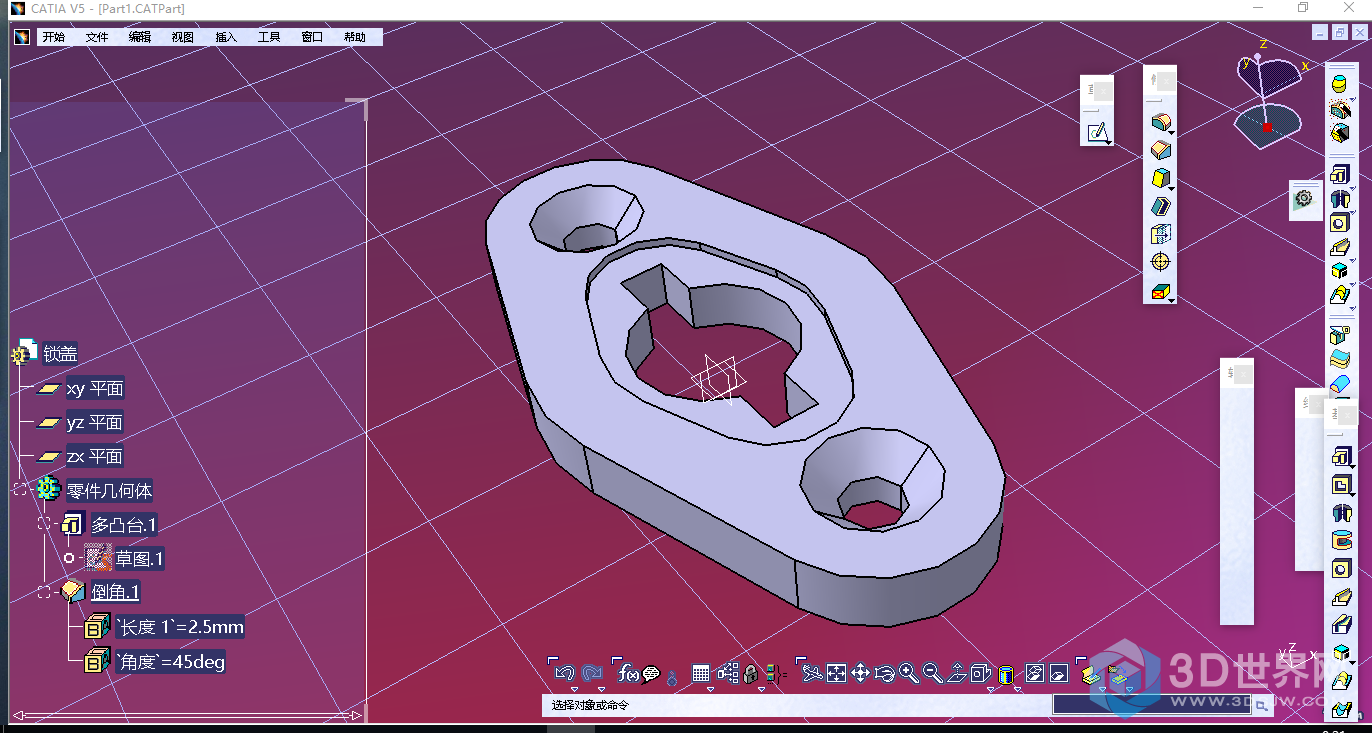Click the Zoom In magnifier
1372x733 pixels.
(909, 673)
